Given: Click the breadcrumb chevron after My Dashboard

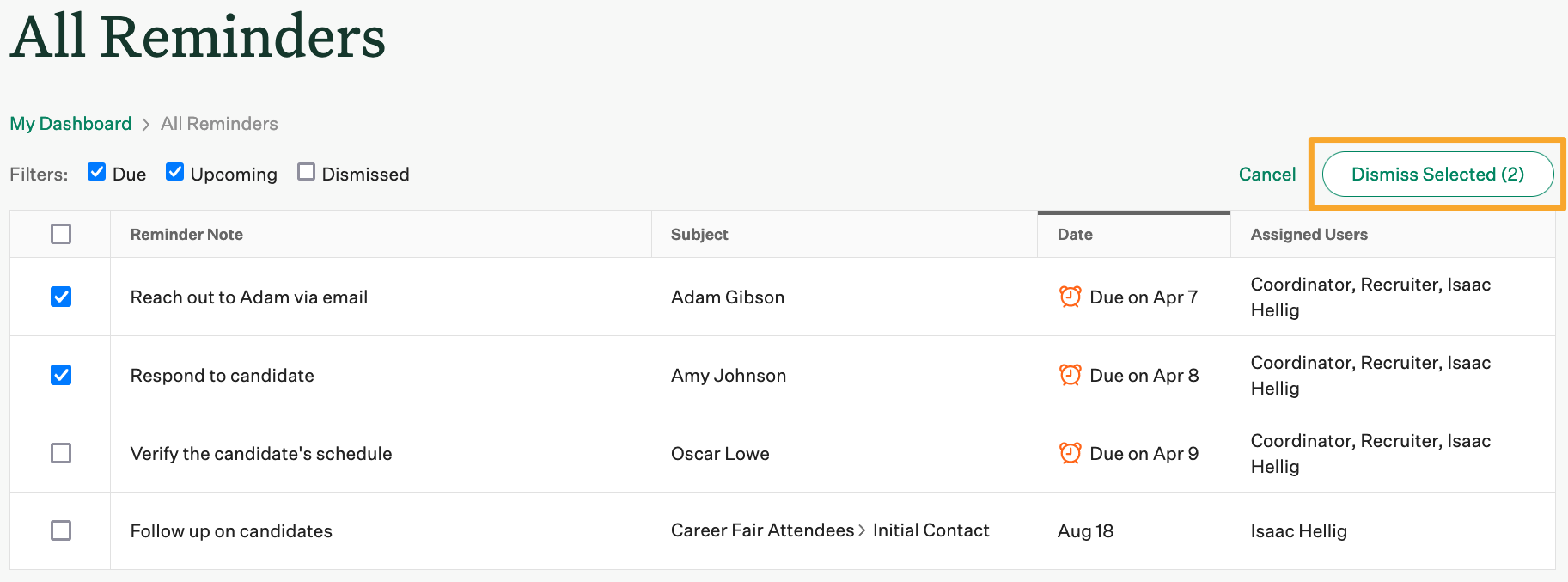Looking at the screenshot, I should click(x=146, y=125).
